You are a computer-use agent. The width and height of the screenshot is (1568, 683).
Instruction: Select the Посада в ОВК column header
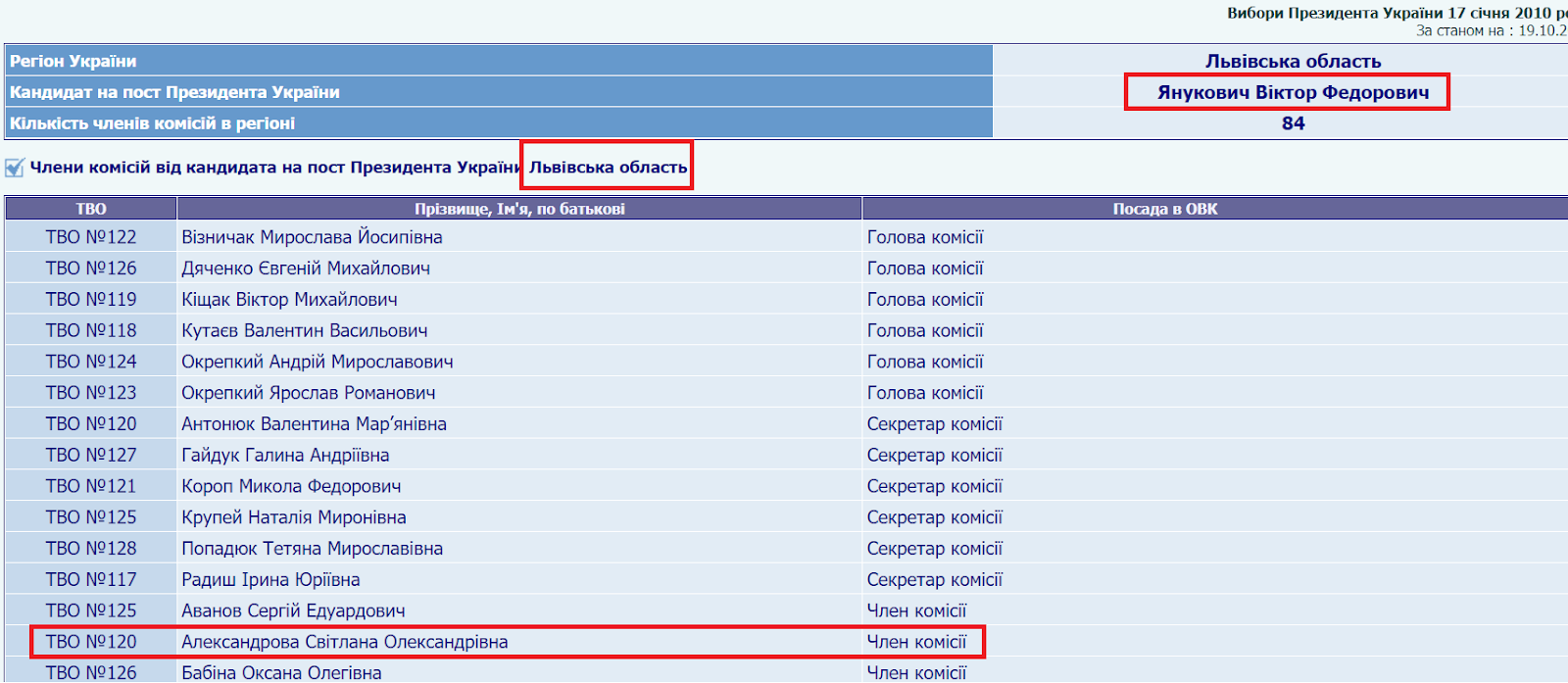[x=1164, y=209]
